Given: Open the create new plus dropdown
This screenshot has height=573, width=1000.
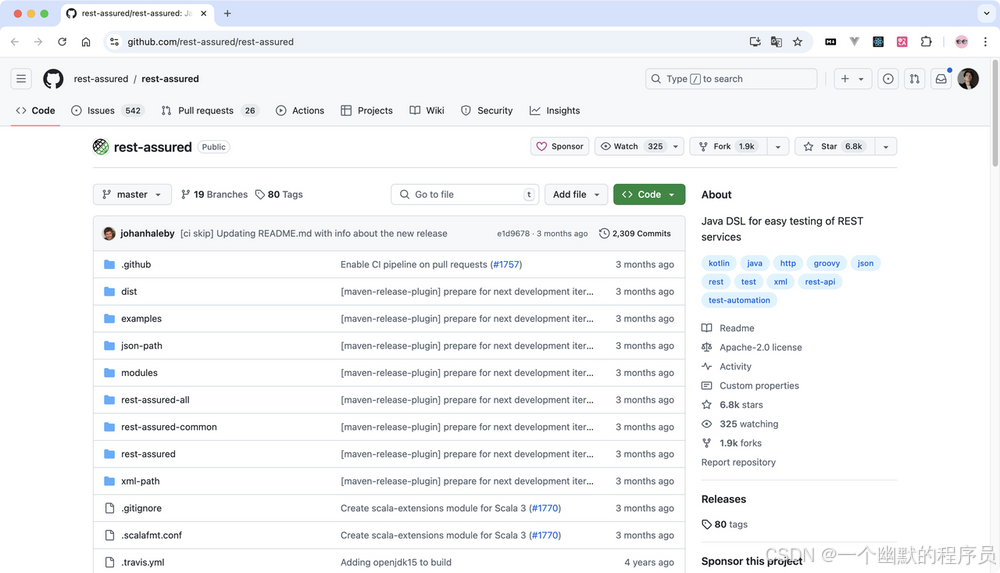Looking at the screenshot, I should click(853, 78).
